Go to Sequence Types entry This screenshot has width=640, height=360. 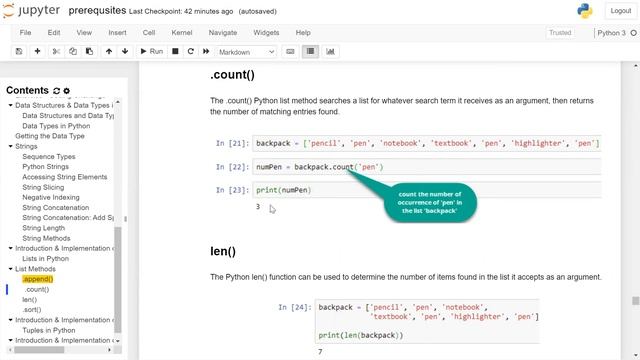tap(49, 156)
